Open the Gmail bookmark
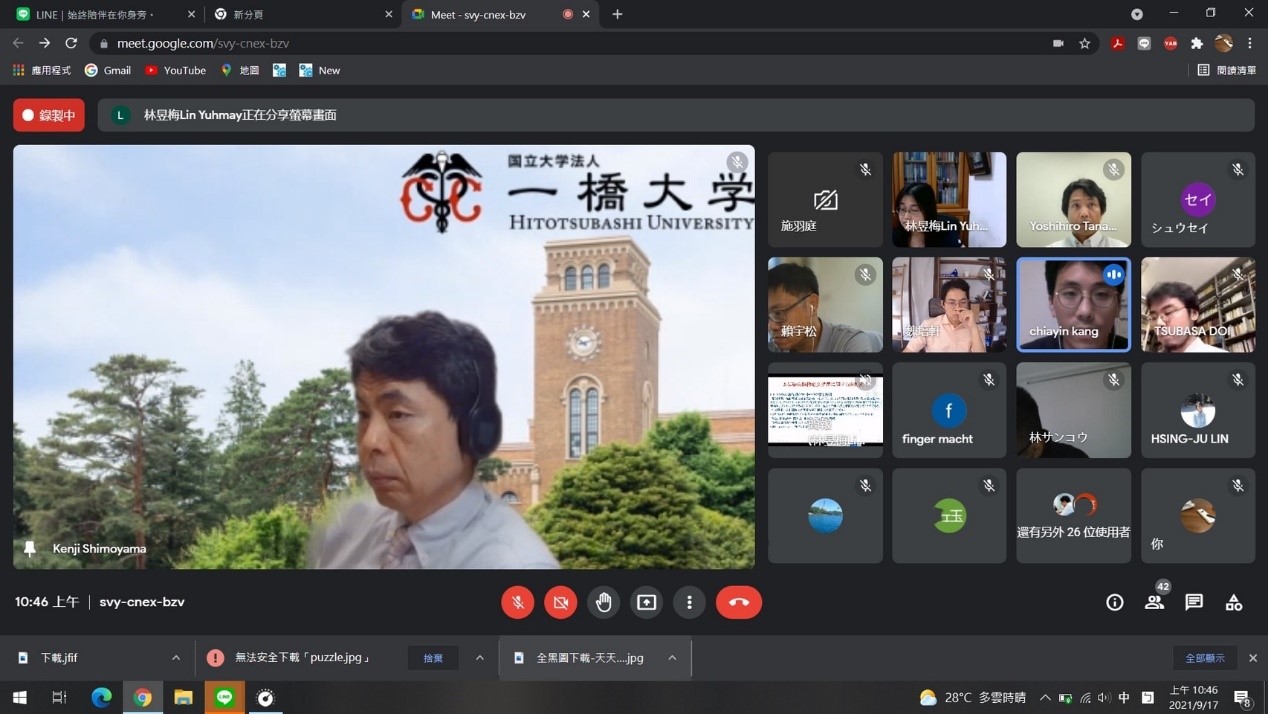 coord(108,70)
